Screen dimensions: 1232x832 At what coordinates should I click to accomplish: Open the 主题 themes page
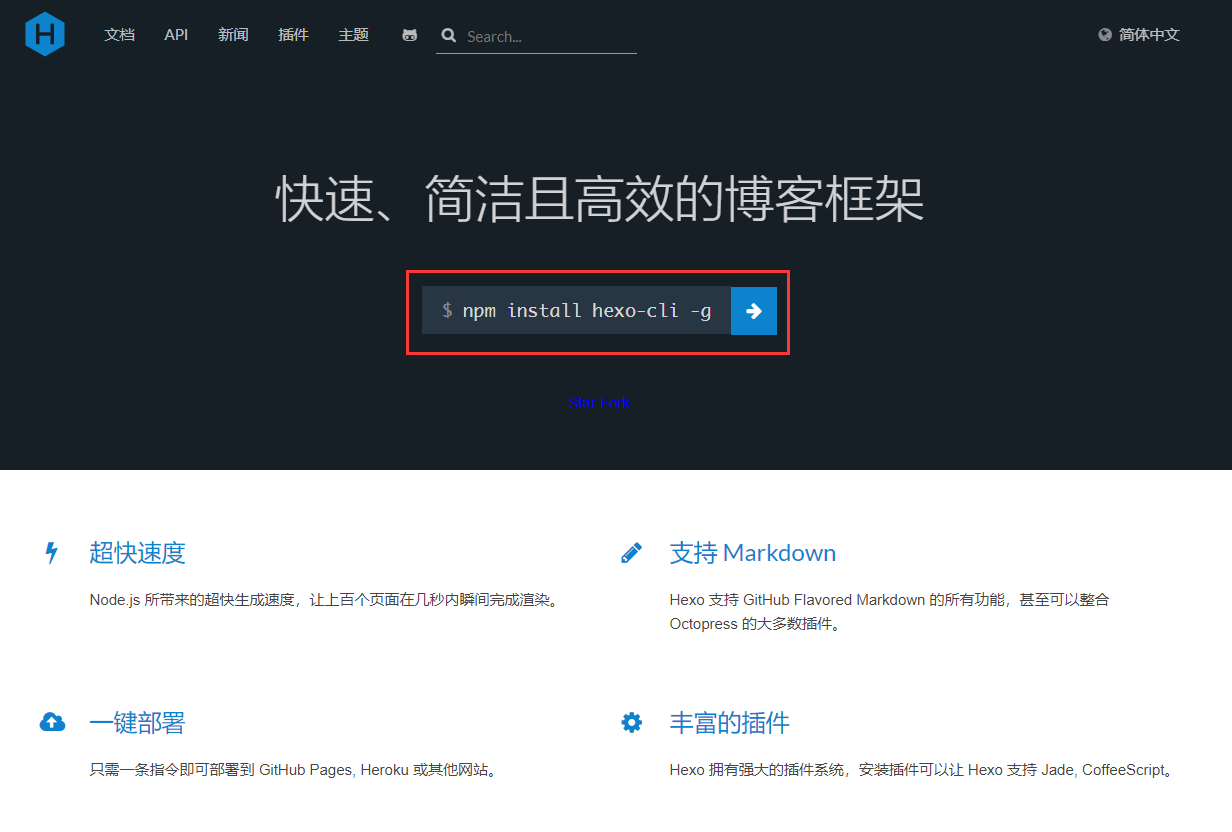pos(353,35)
